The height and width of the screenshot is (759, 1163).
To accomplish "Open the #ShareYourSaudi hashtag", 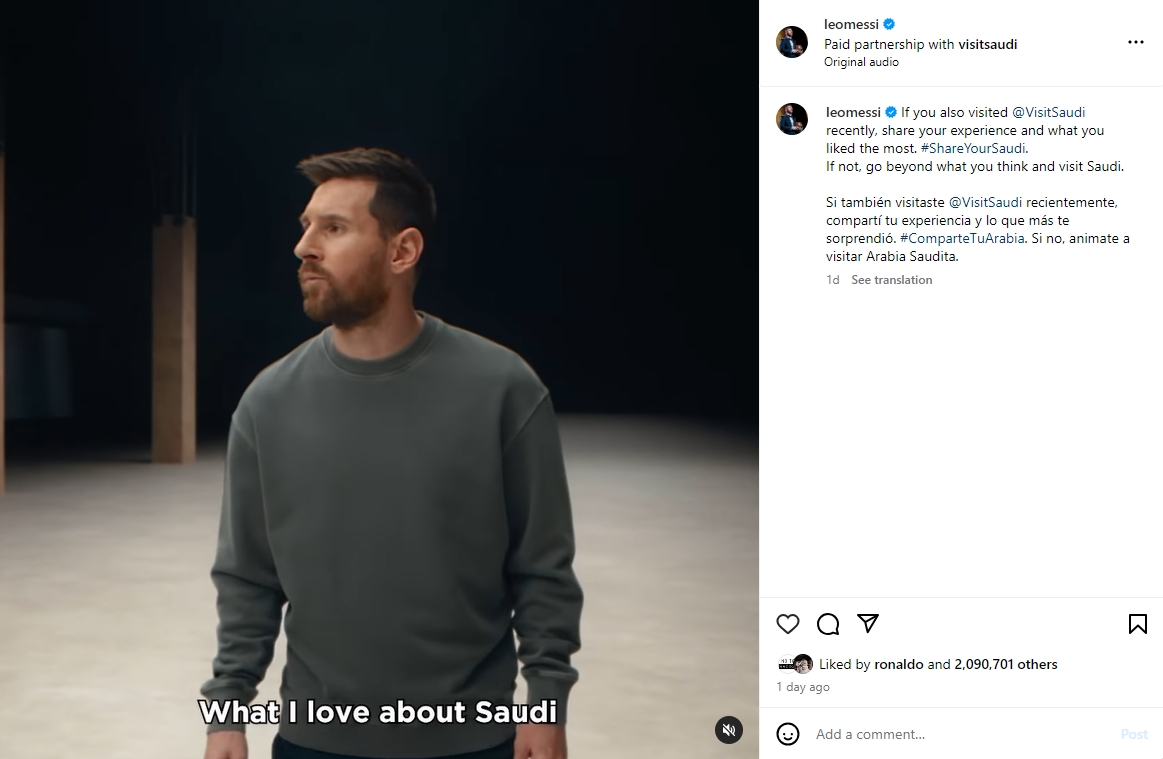I will (973, 149).
